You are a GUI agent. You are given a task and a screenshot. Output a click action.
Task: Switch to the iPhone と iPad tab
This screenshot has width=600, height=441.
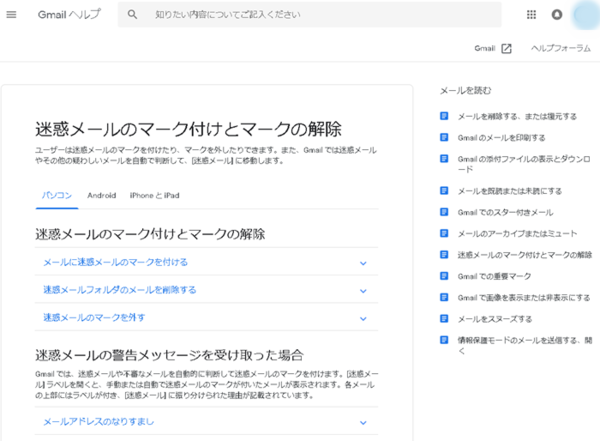click(x=154, y=196)
